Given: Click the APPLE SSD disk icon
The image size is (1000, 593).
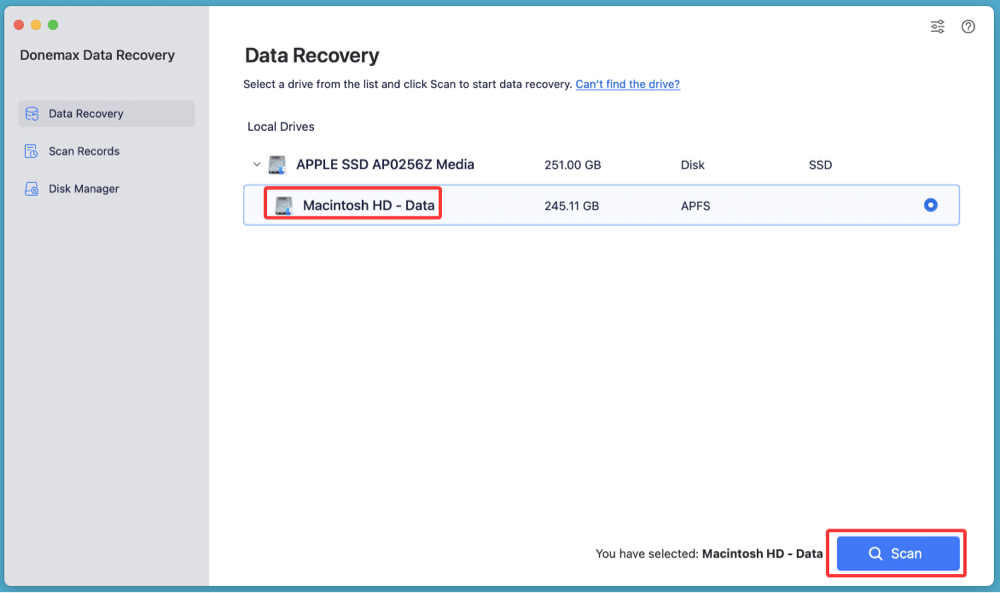Looking at the screenshot, I should coord(275,164).
